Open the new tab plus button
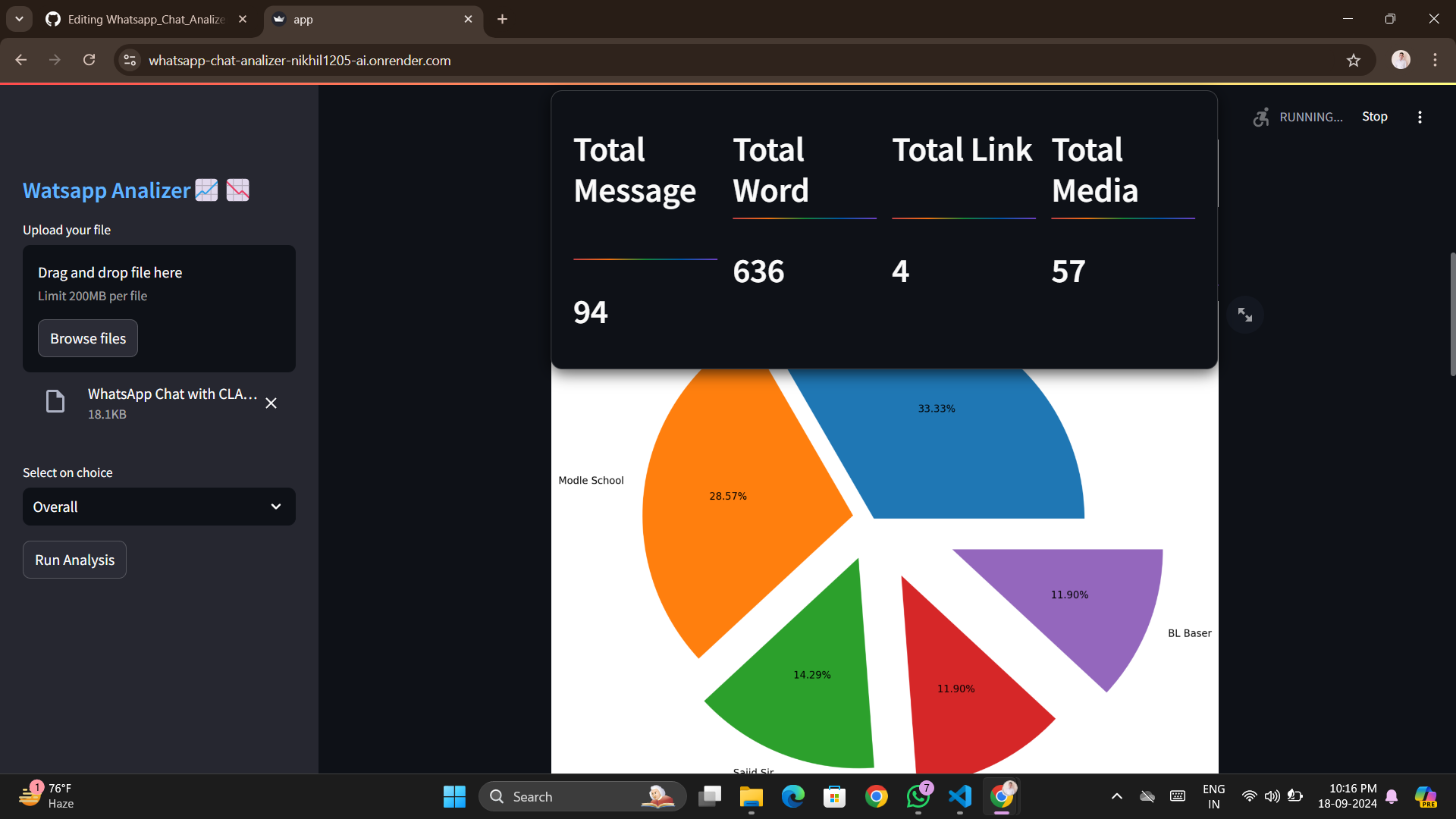 point(502,19)
